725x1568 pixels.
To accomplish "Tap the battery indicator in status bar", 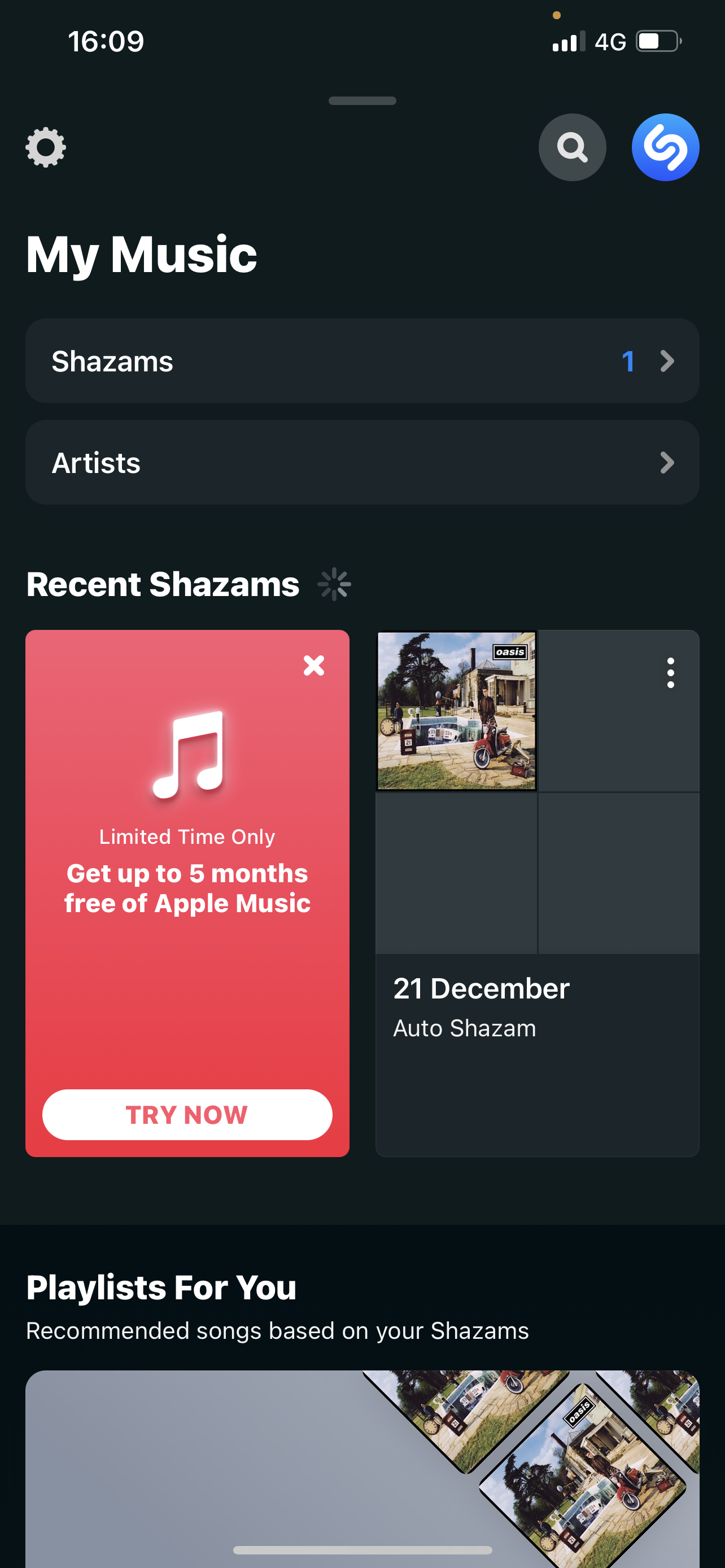I will 658,41.
